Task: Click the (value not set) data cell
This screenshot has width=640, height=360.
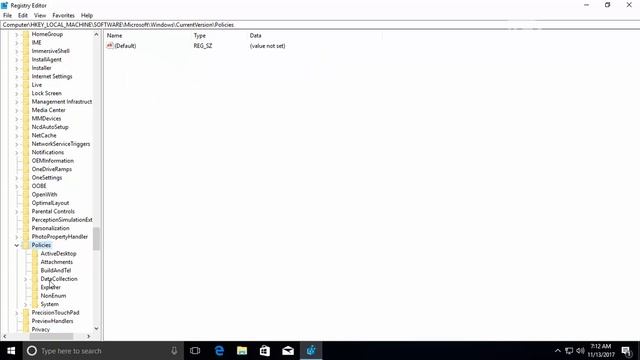Action: point(267,46)
